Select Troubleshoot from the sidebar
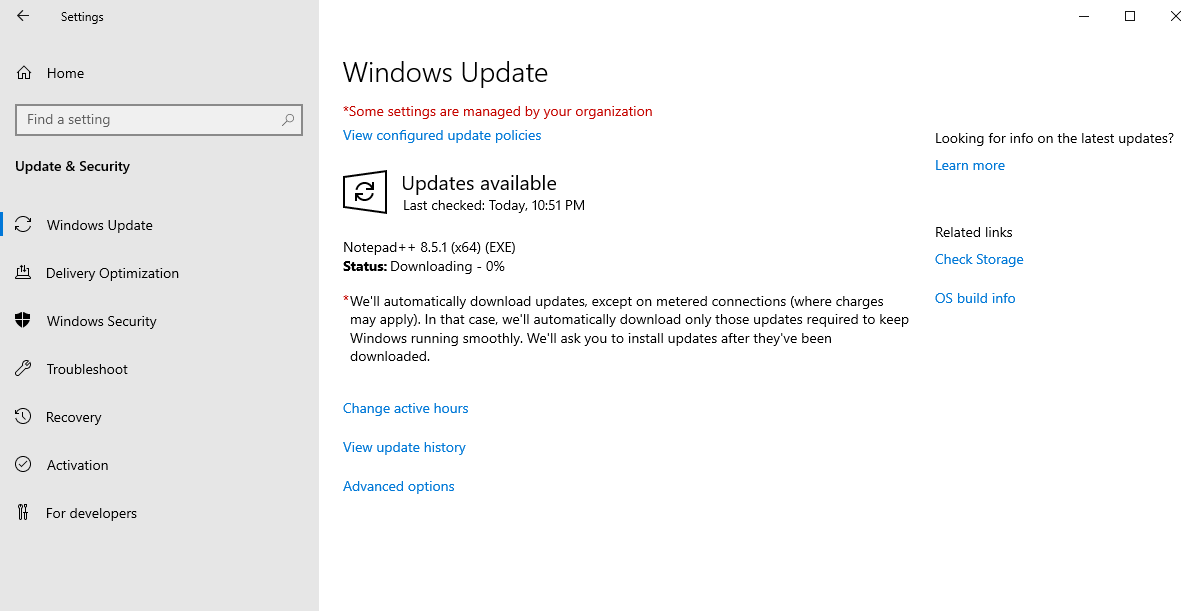 click(87, 369)
